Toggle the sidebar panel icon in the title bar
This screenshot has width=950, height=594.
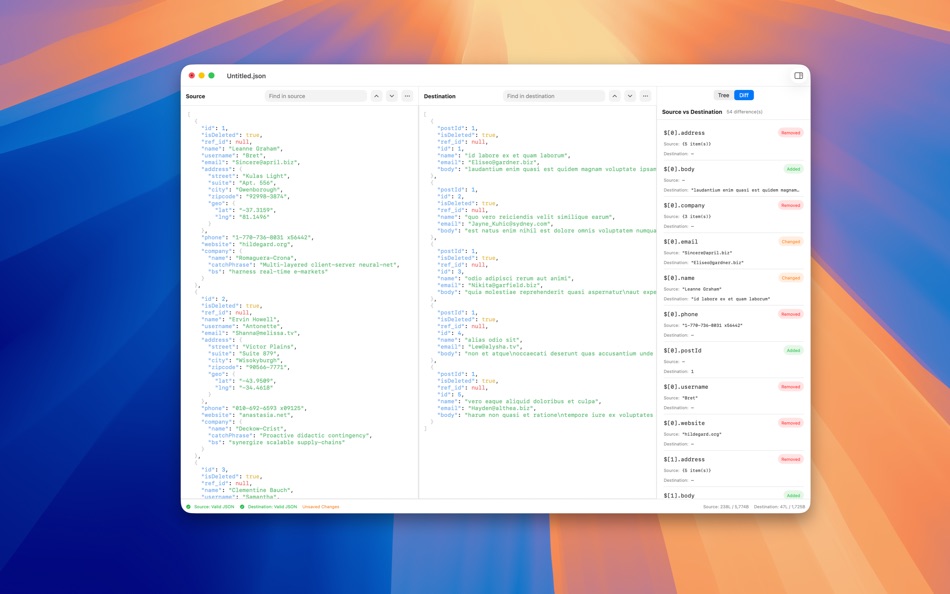point(797,75)
